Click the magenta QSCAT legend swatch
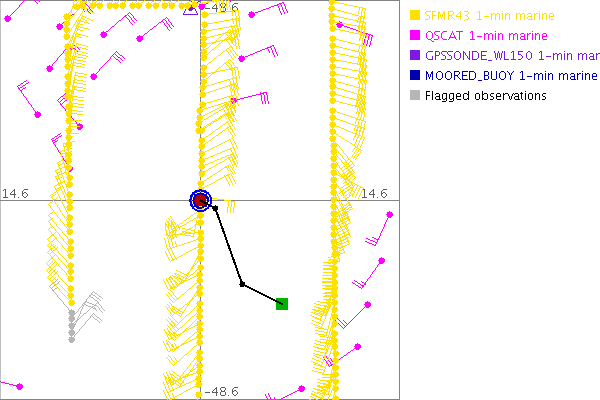 pyautogui.click(x=415, y=35)
